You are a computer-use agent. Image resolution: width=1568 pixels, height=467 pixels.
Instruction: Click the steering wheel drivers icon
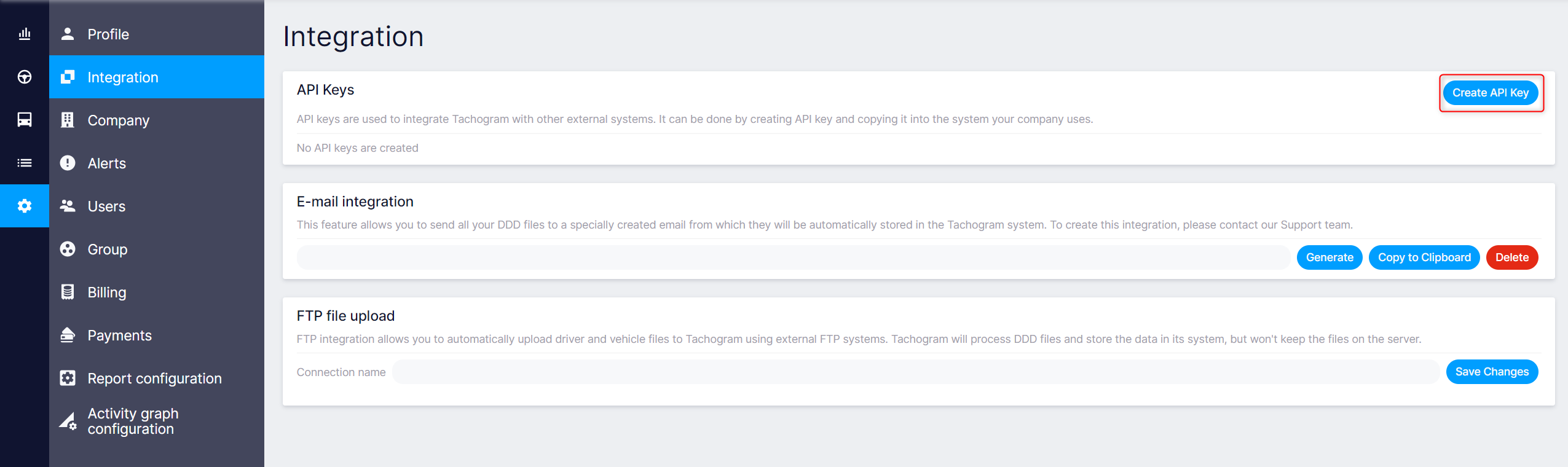click(x=25, y=77)
